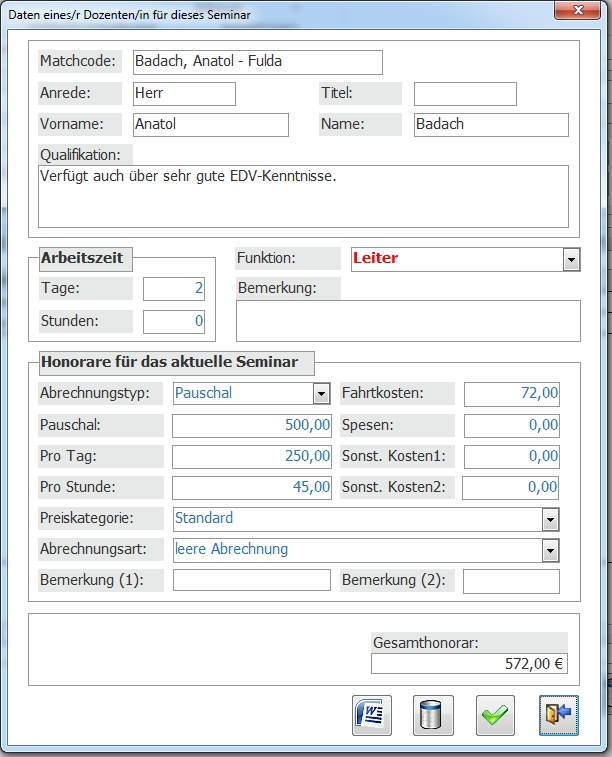Screen dimensions: 612x757
Task: Click the Fahrtkosten field showing 72,00
Action: [x=511, y=394]
